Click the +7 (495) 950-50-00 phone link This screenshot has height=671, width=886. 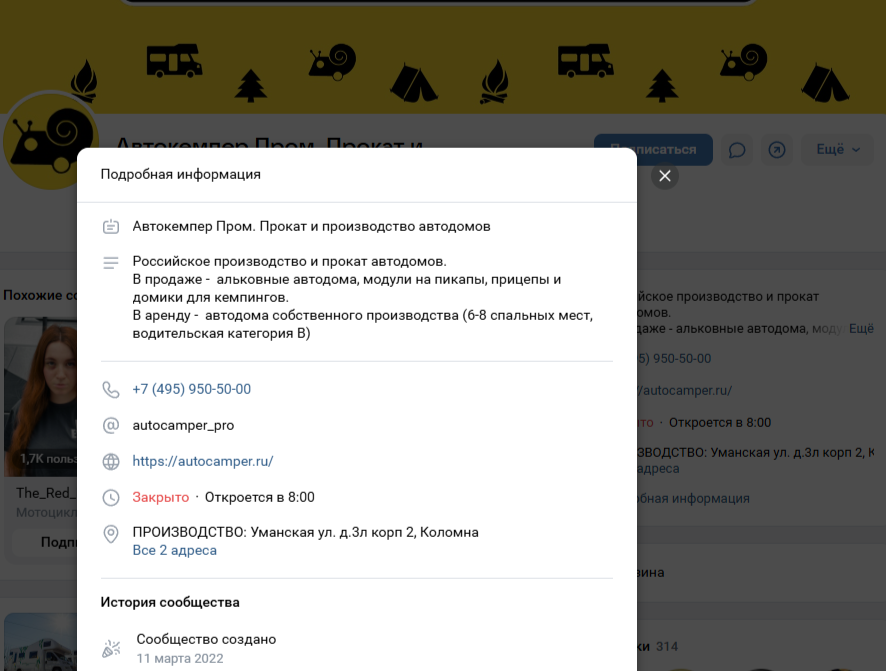tap(191, 389)
